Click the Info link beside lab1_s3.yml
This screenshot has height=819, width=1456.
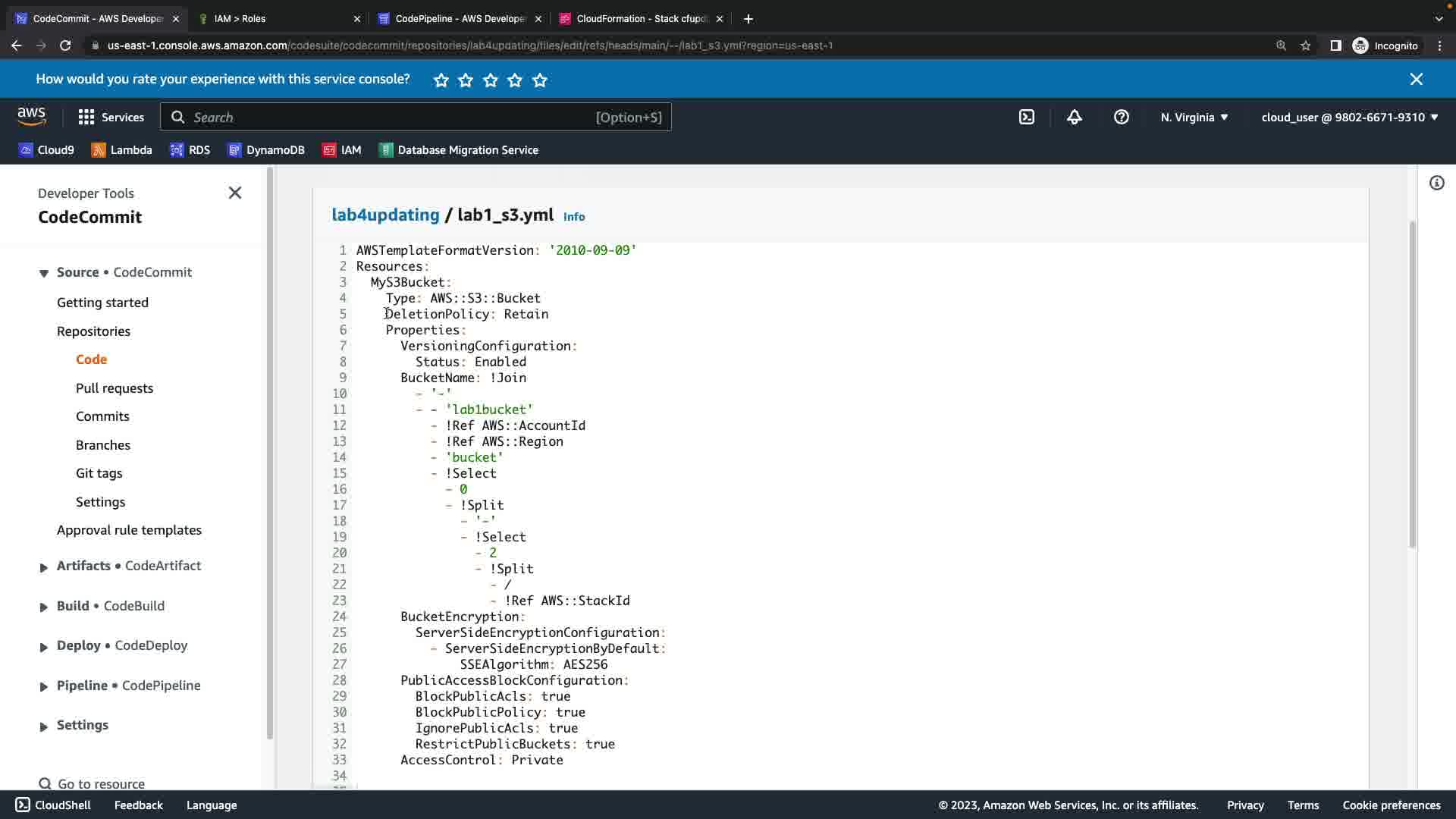click(574, 217)
